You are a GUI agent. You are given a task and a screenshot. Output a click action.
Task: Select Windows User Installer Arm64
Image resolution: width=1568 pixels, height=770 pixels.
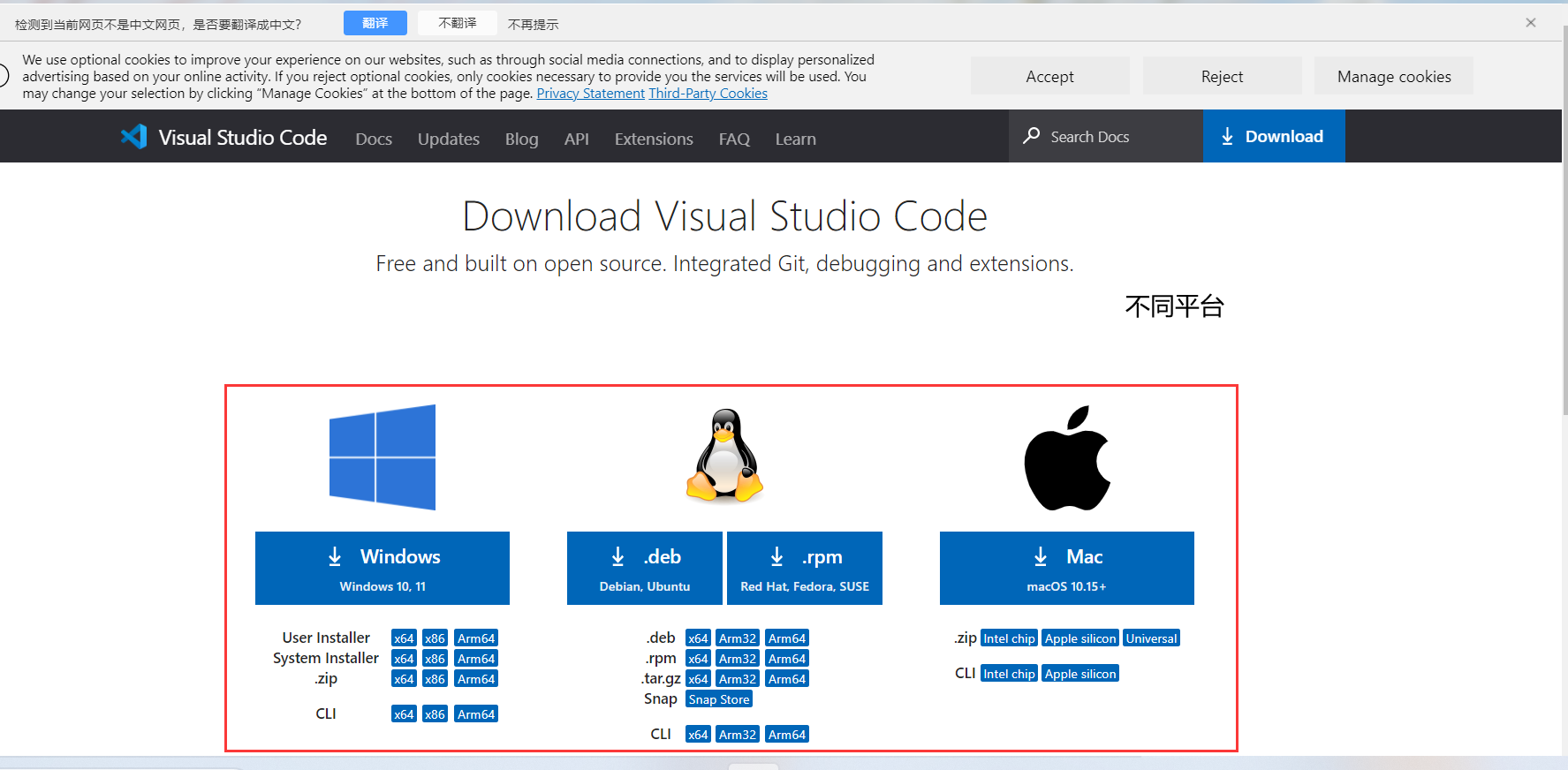point(476,638)
